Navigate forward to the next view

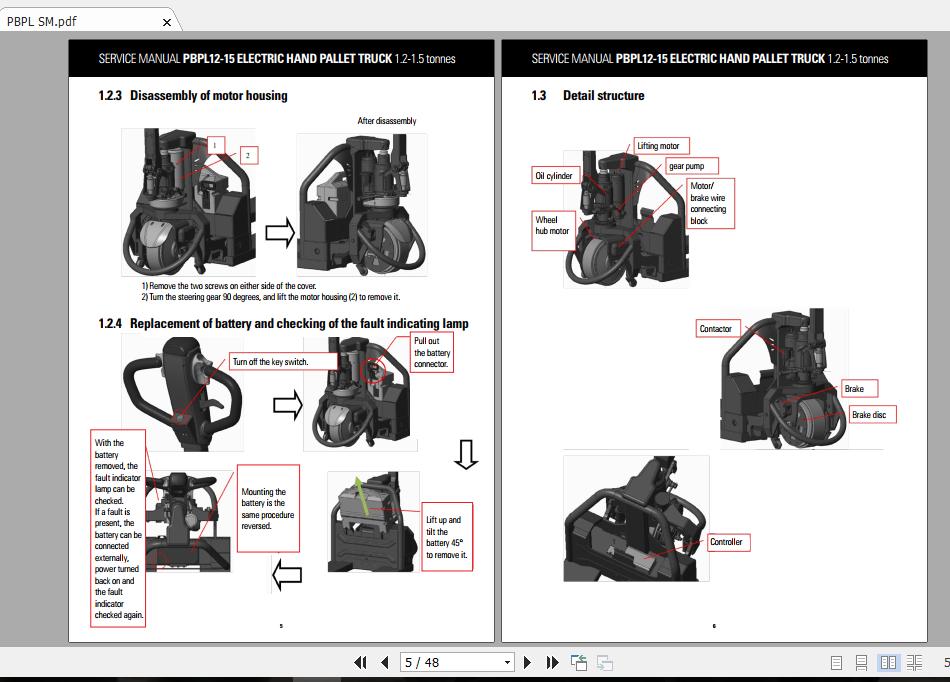(603, 661)
